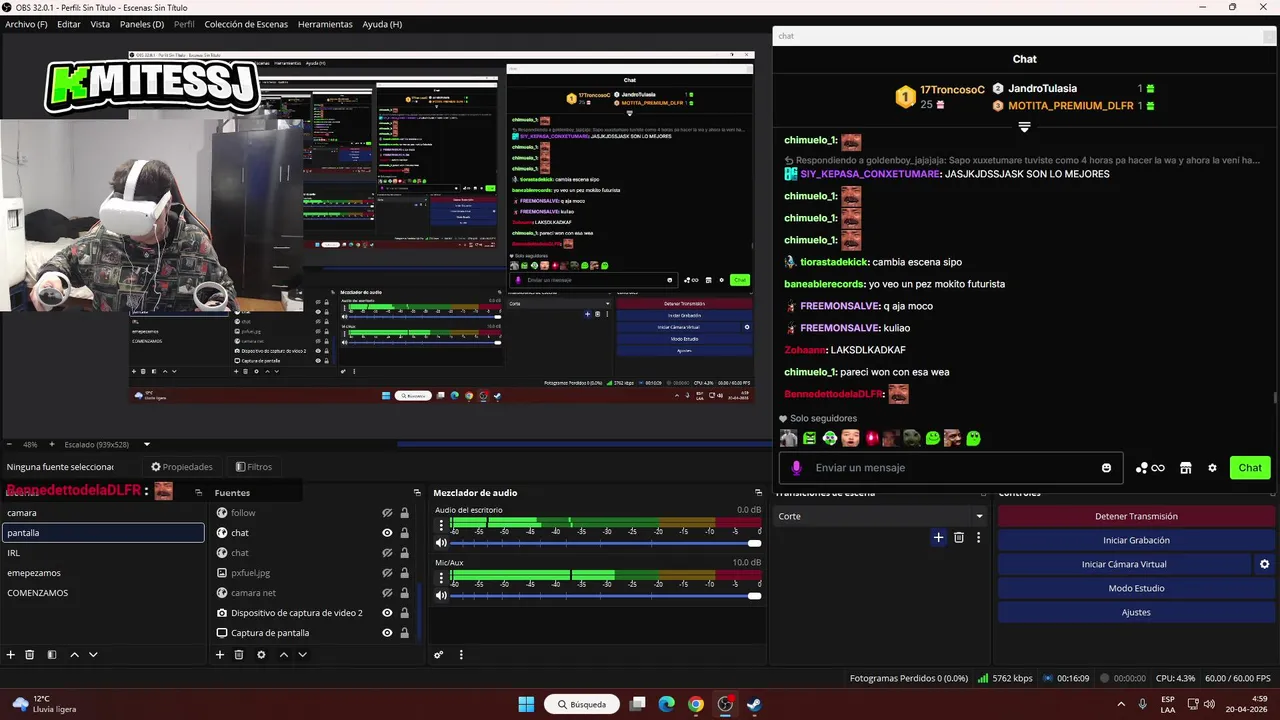Unlock the pxfuel.jpg source

(404, 573)
